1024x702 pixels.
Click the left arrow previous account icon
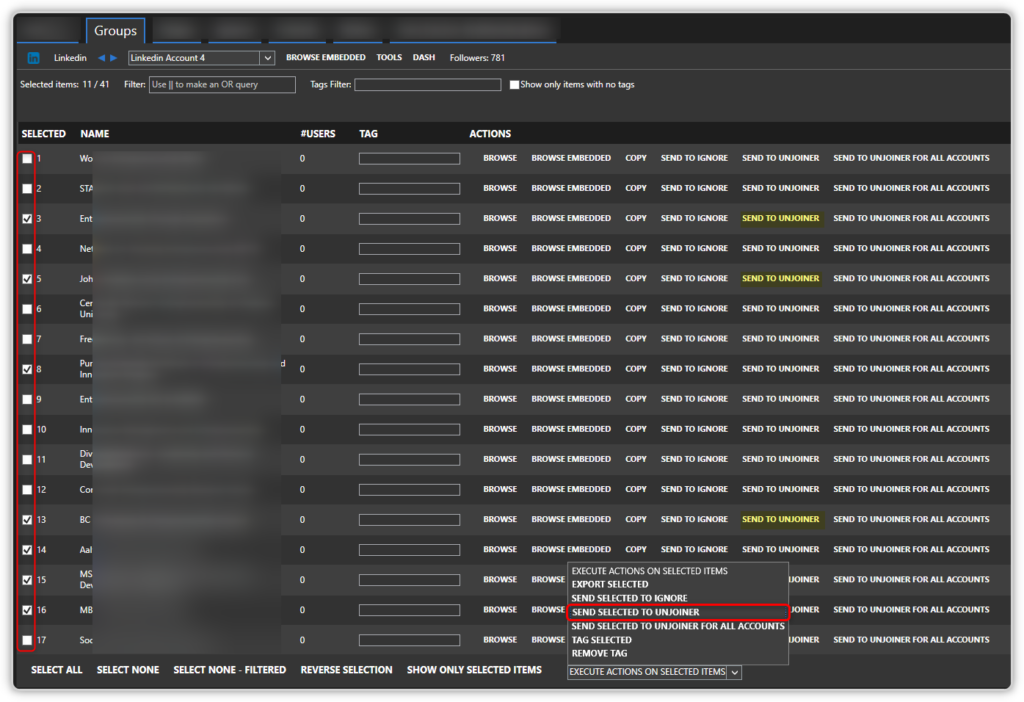pyautogui.click(x=102, y=58)
